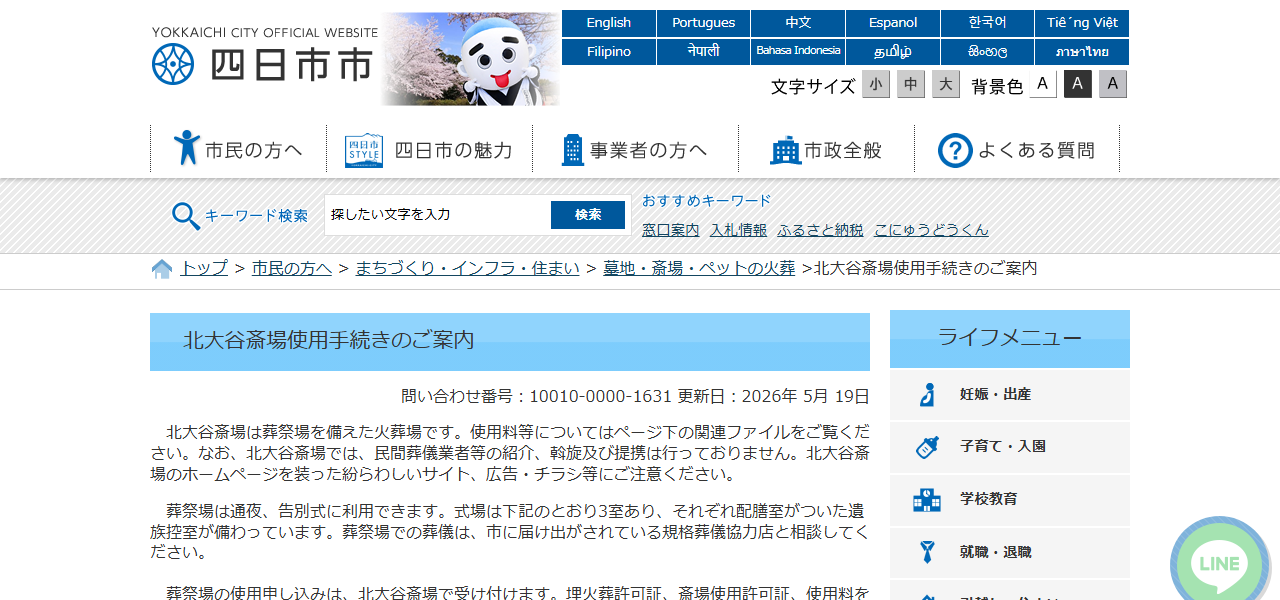Click the magnifying glass search icon

pyautogui.click(x=186, y=216)
